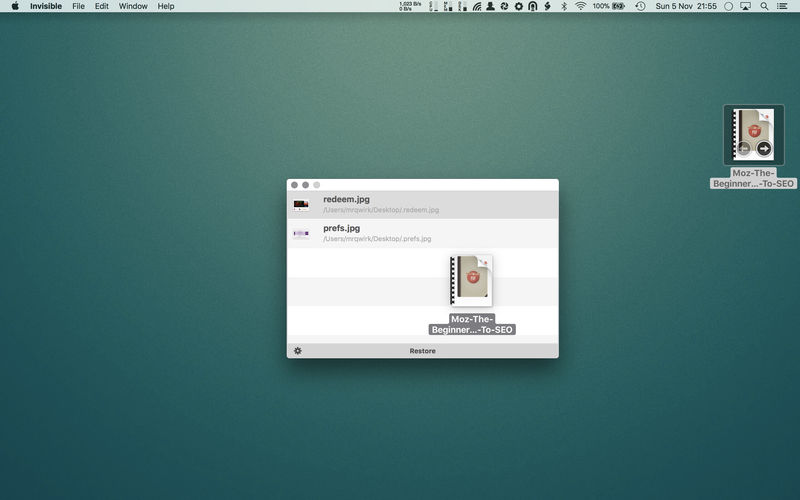
Task: Open Spotlight search magnifier icon
Action: 764,6
